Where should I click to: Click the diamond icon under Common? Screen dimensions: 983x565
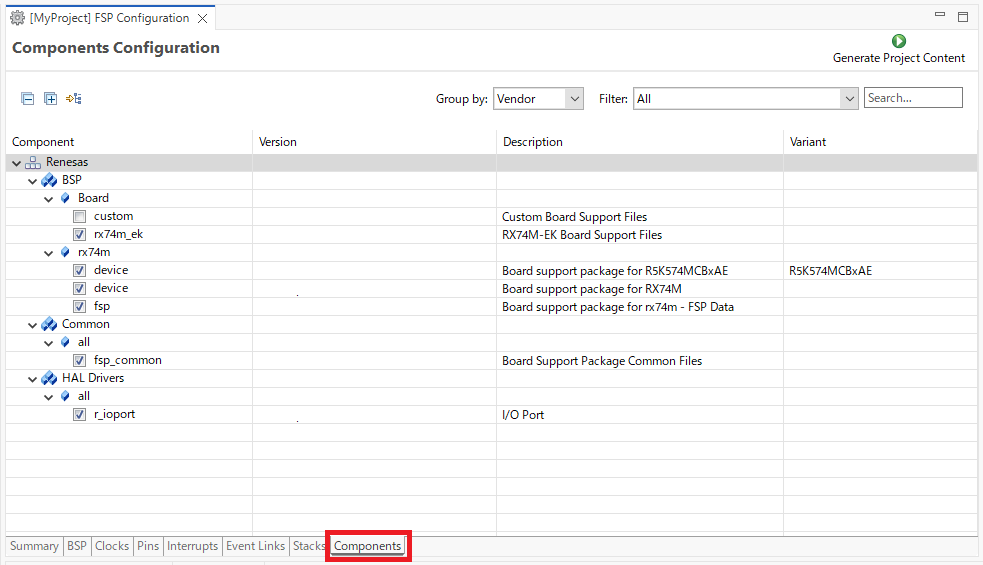pyautogui.click(x=65, y=342)
